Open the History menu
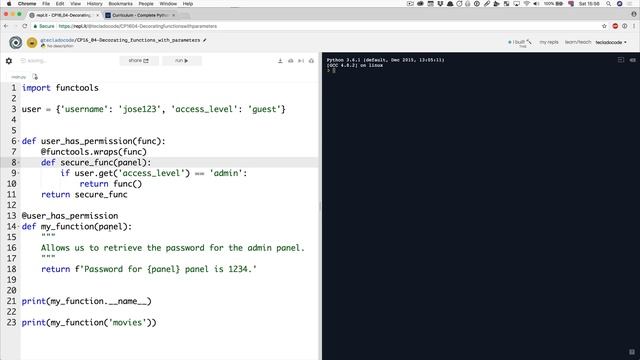Viewport: 640px width, 360px height. (x=94, y=4)
